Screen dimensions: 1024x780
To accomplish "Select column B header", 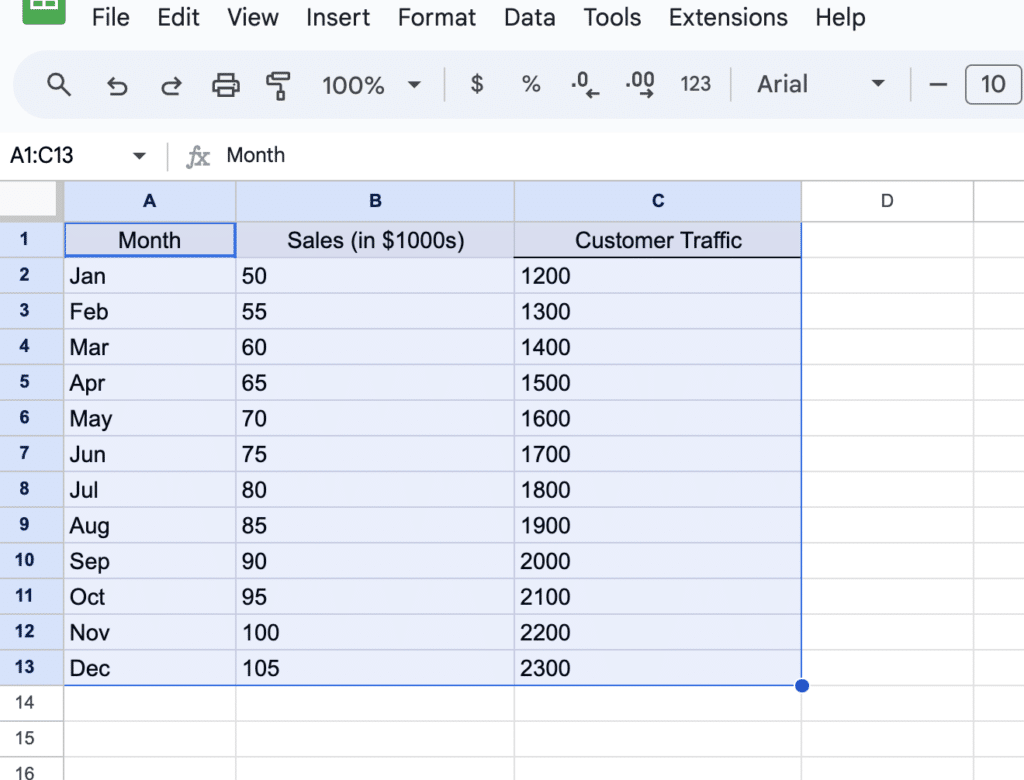I will 375,201.
